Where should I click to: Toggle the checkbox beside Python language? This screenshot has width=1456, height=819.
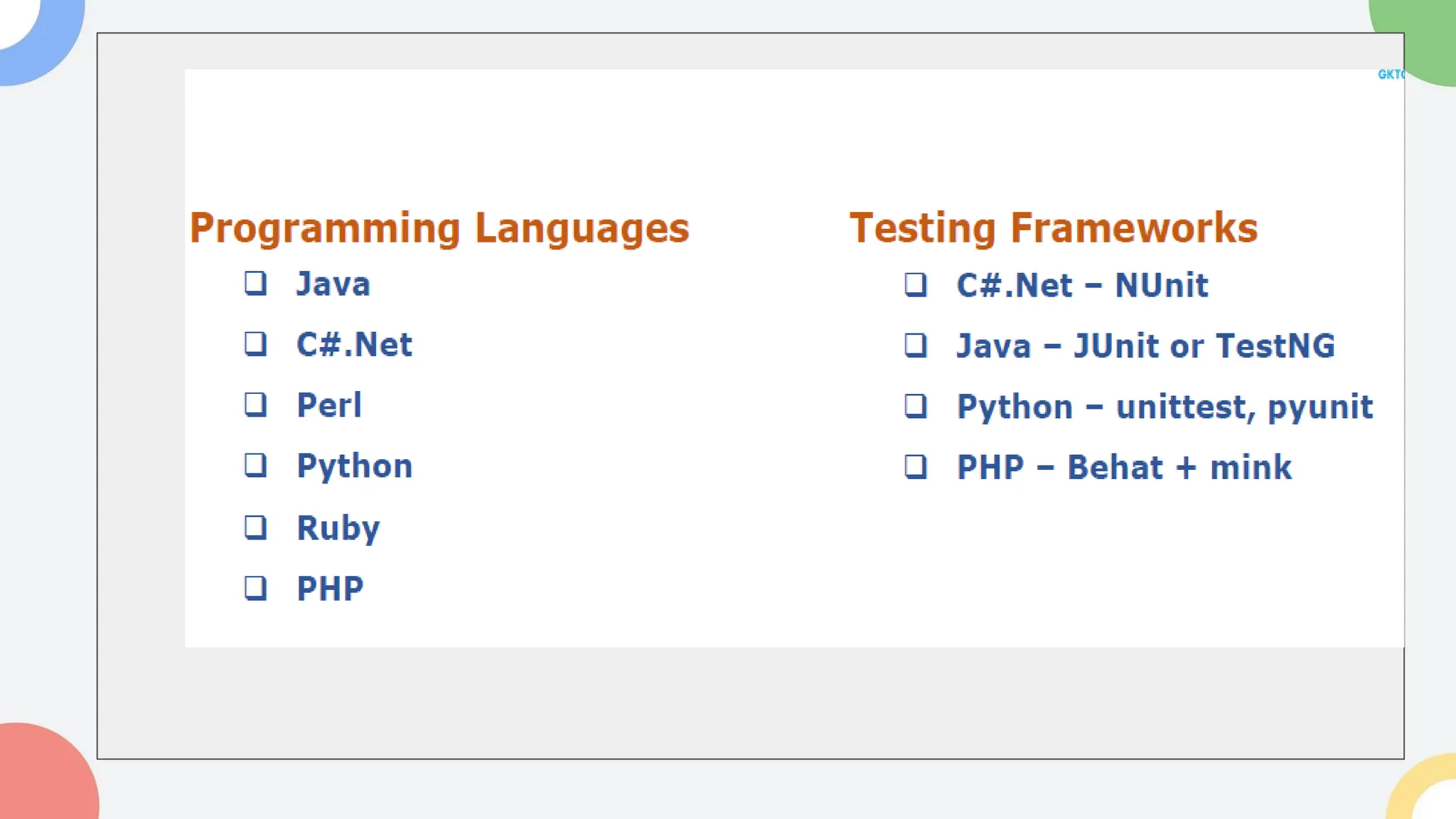click(x=255, y=466)
